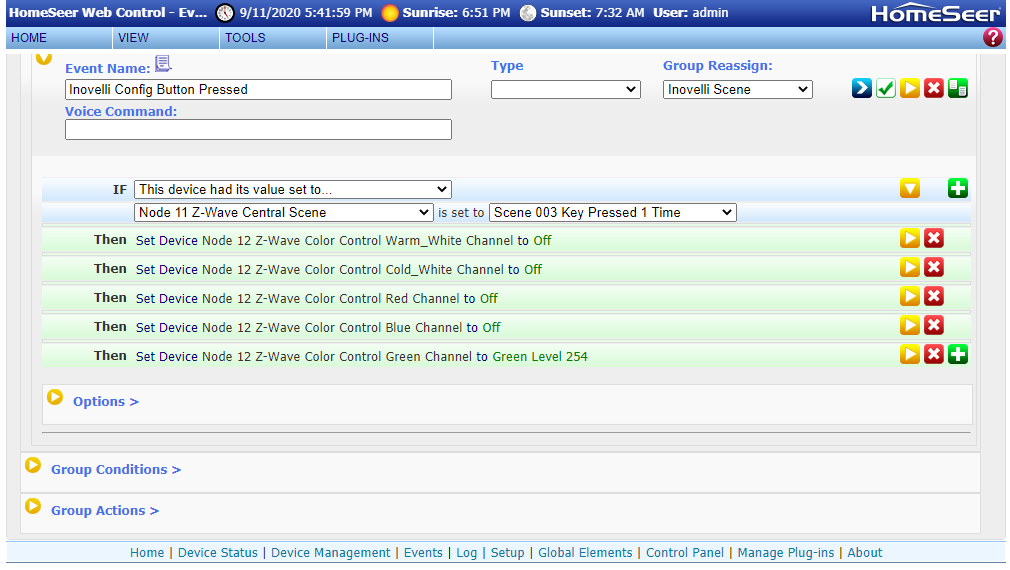The height and width of the screenshot is (570, 1010).
Task: Click the sunrise sun icon
Action: coord(390,13)
